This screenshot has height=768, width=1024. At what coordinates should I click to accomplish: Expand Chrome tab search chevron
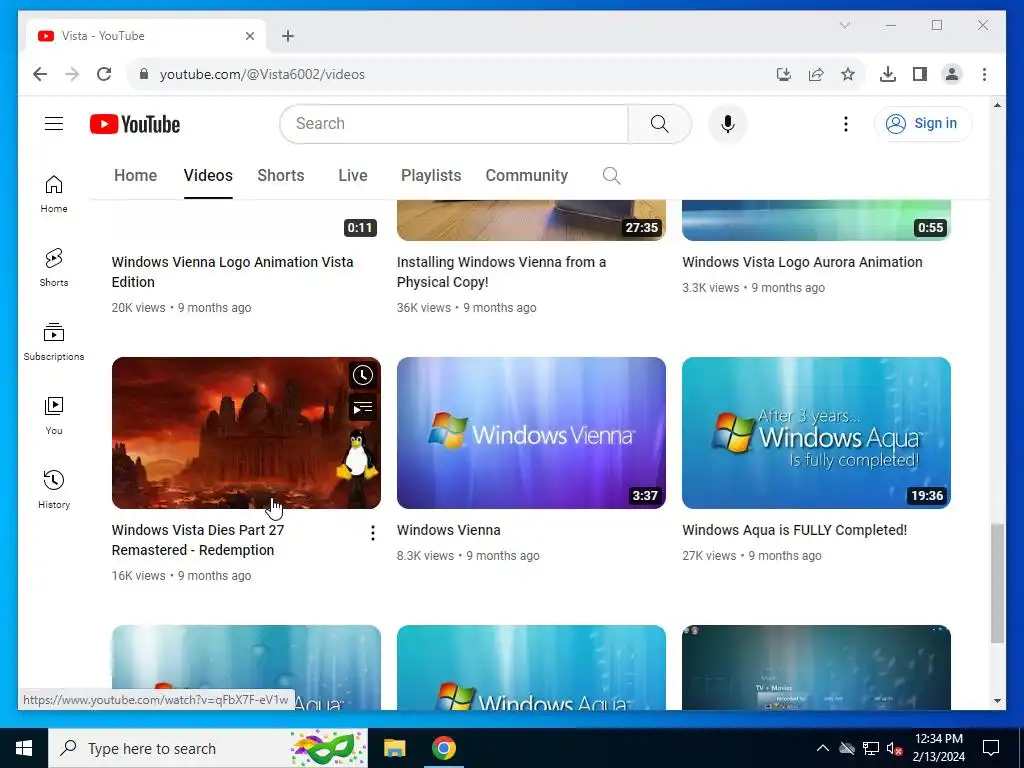[844, 25]
